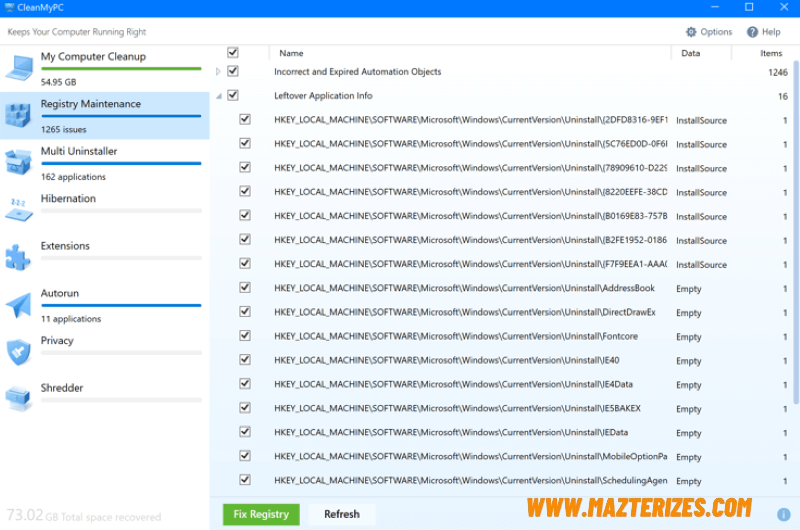Image resolution: width=800 pixels, height=530 pixels.
Task: Click My Computer Cleanup green progress bar
Action: [x=121, y=69]
